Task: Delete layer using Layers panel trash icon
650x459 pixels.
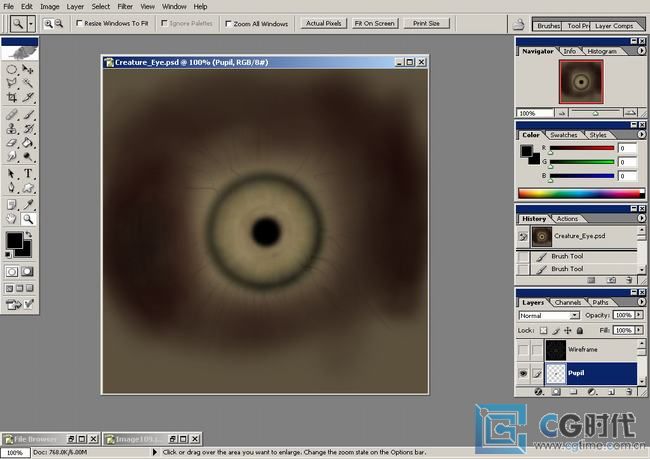Action: pyautogui.click(x=629, y=391)
